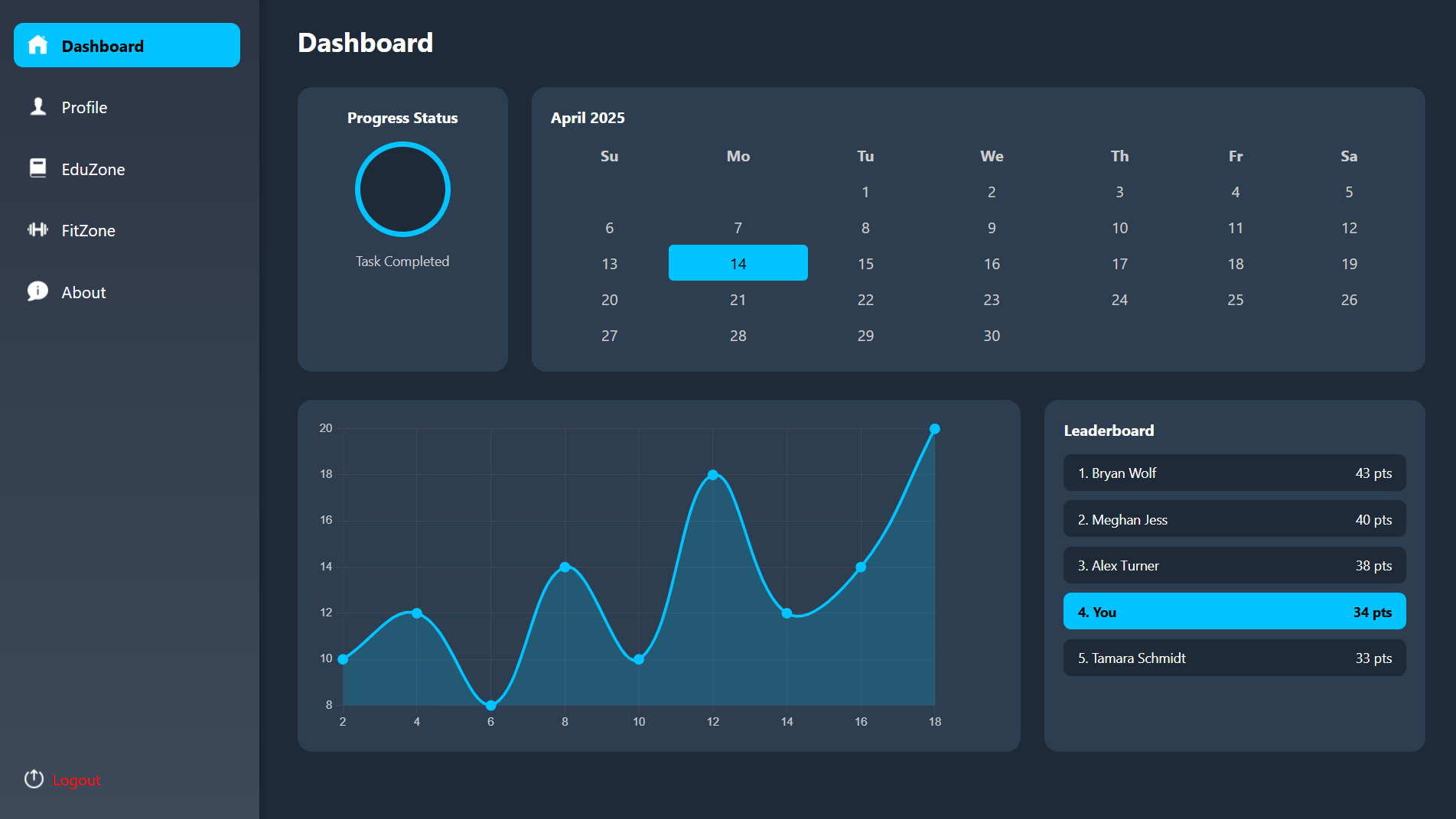Click the person icon beside Profile
Screen dimensions: 1456x819
37,106
